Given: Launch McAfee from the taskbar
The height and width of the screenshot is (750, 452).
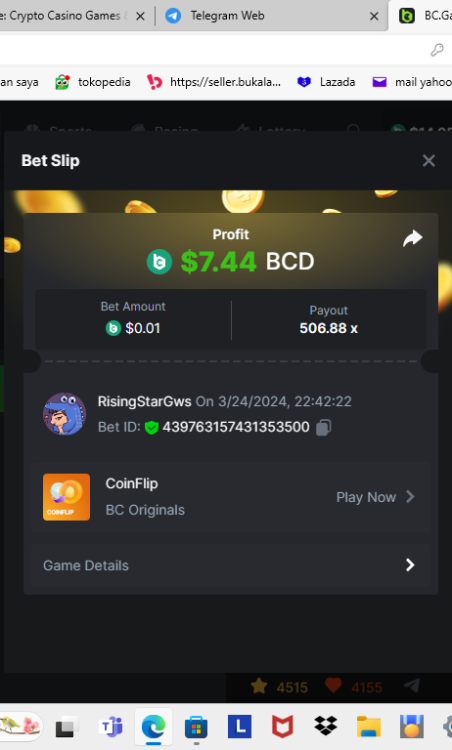Looking at the screenshot, I should [282, 728].
